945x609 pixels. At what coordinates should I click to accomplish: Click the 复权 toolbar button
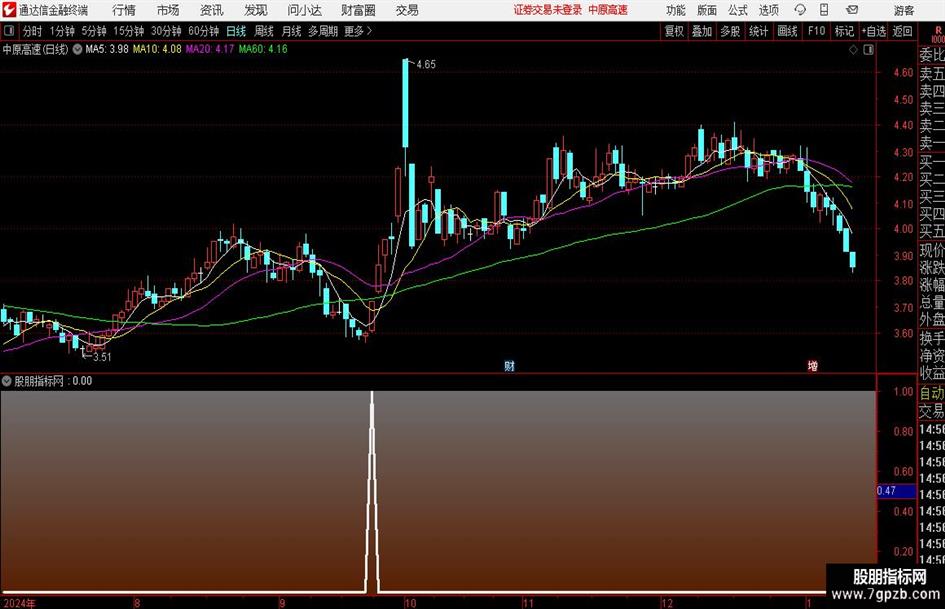click(674, 31)
